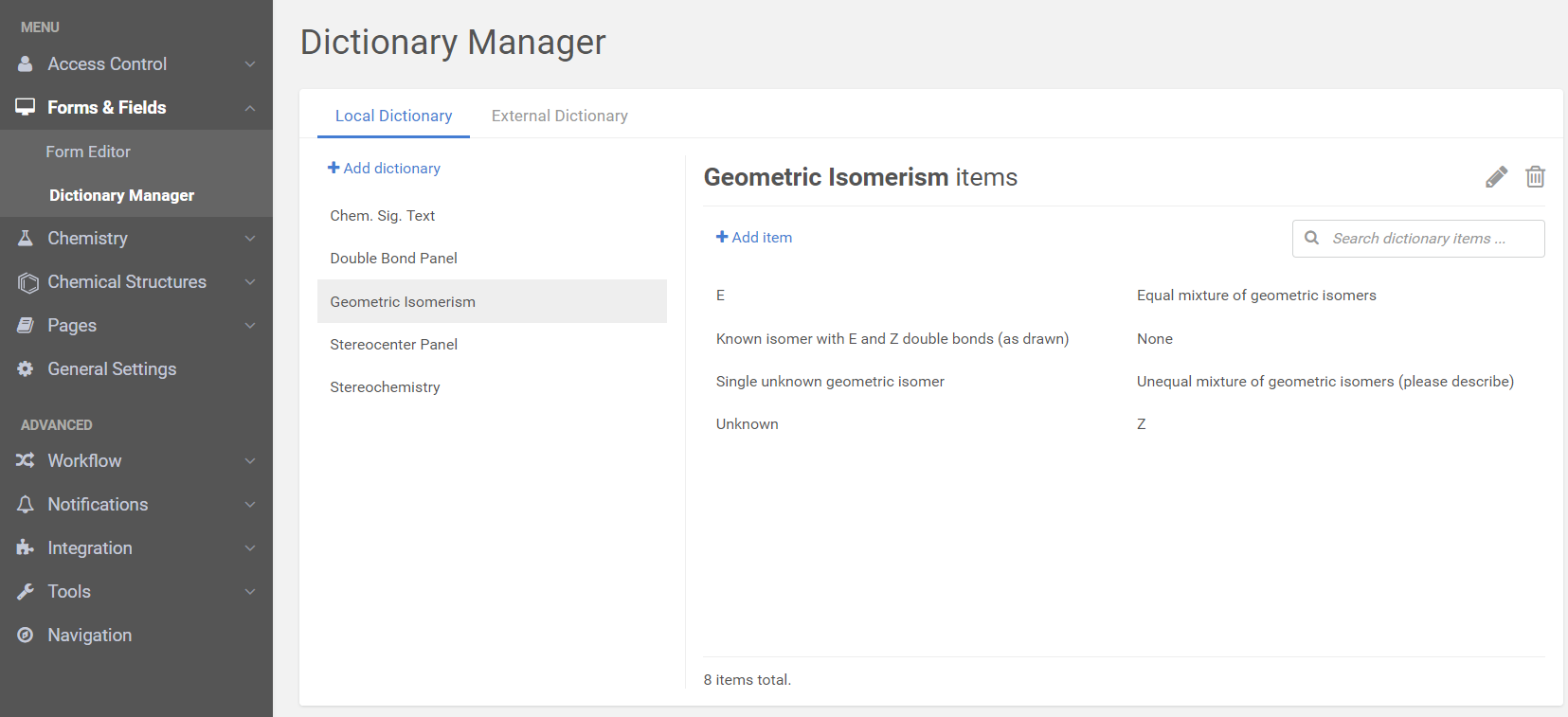The image size is (1568, 717).
Task: Collapse the Forms & Fields chevron
Action: (x=250, y=108)
